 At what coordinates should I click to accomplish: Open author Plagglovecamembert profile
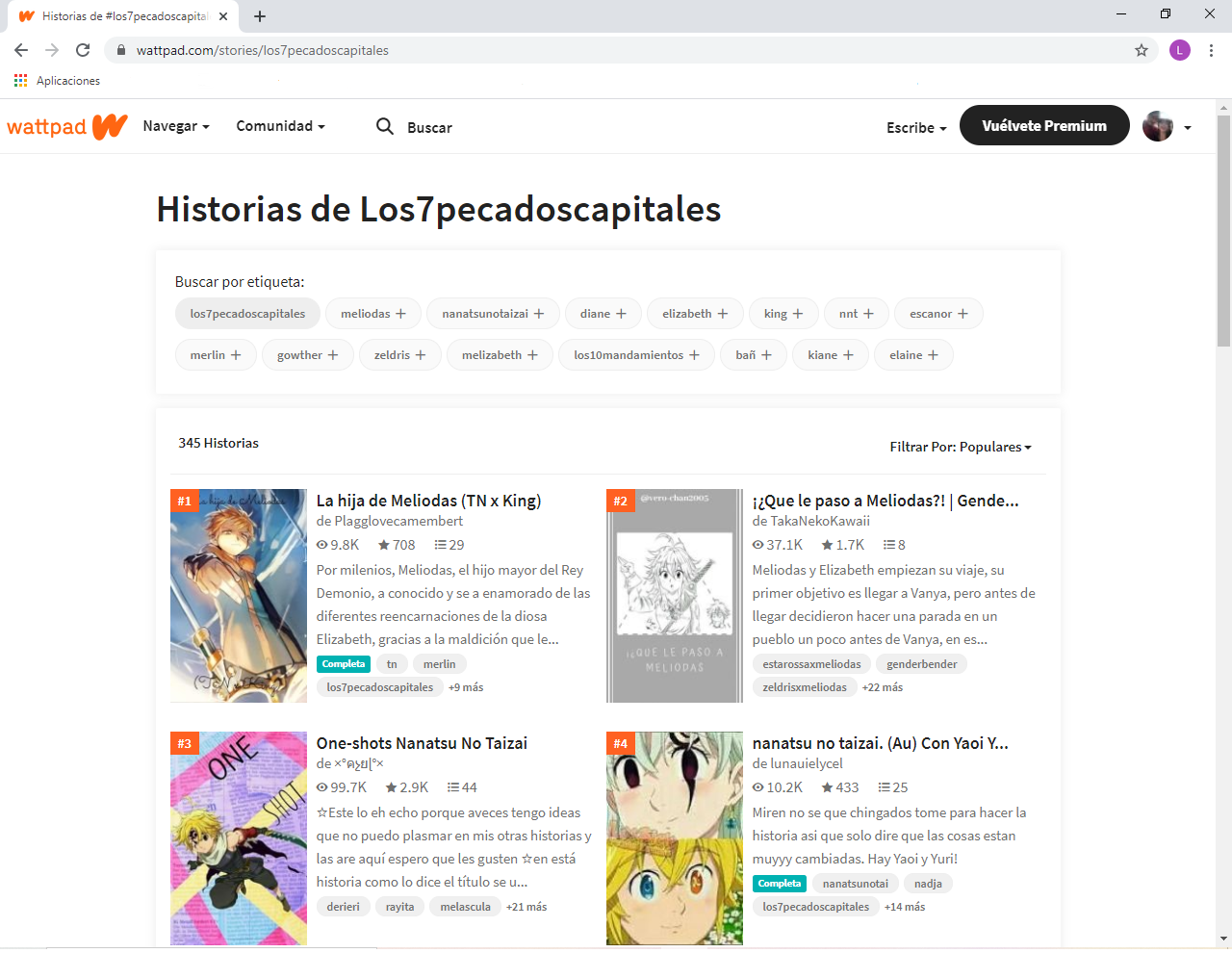coord(398,521)
